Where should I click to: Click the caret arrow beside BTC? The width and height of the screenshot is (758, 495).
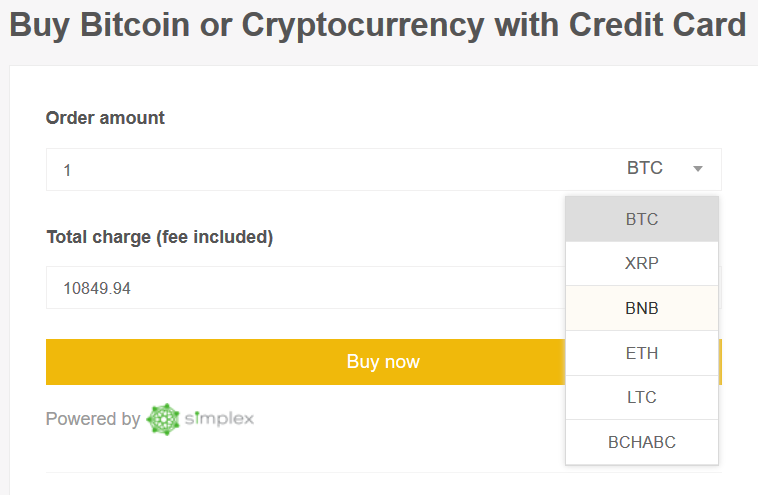pos(698,169)
